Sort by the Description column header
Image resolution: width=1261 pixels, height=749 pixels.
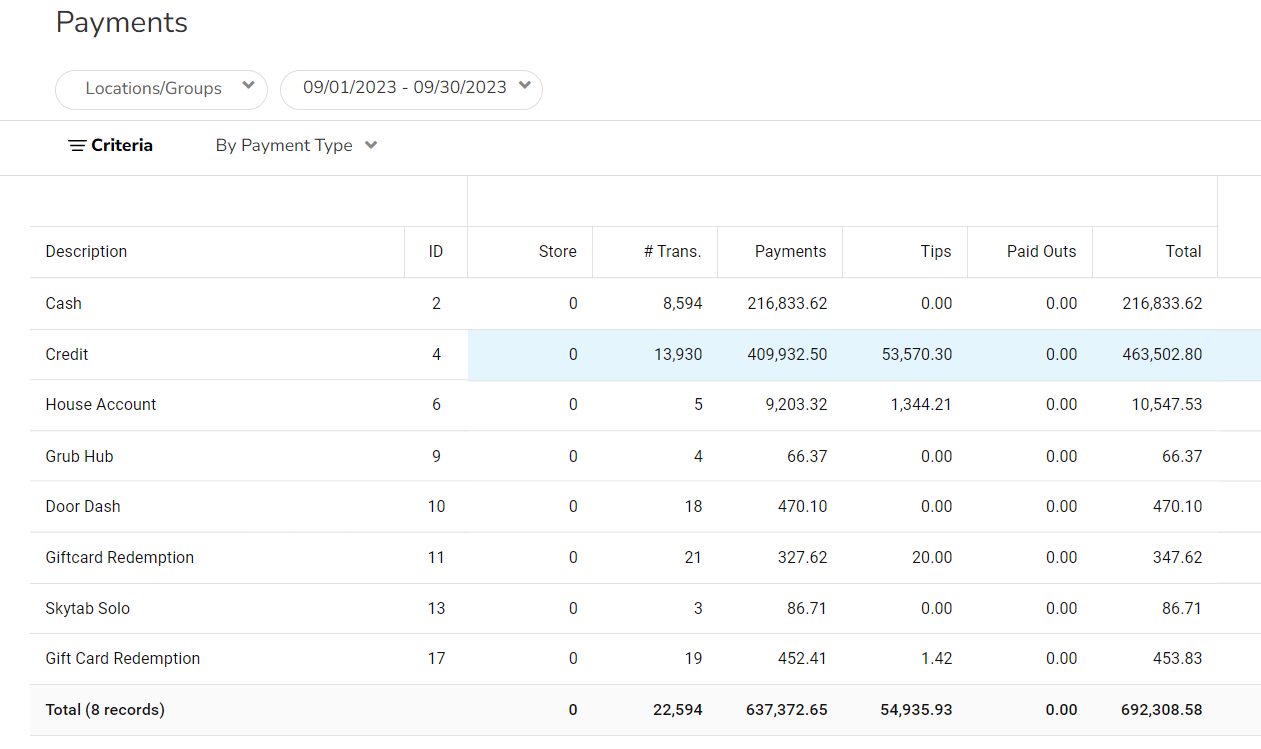[x=87, y=252]
